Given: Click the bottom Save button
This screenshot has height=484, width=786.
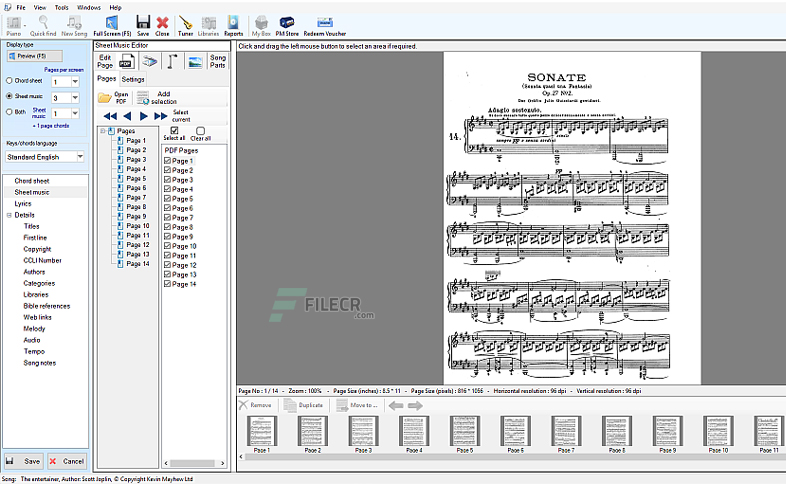Looking at the screenshot, I should pos(23,461).
